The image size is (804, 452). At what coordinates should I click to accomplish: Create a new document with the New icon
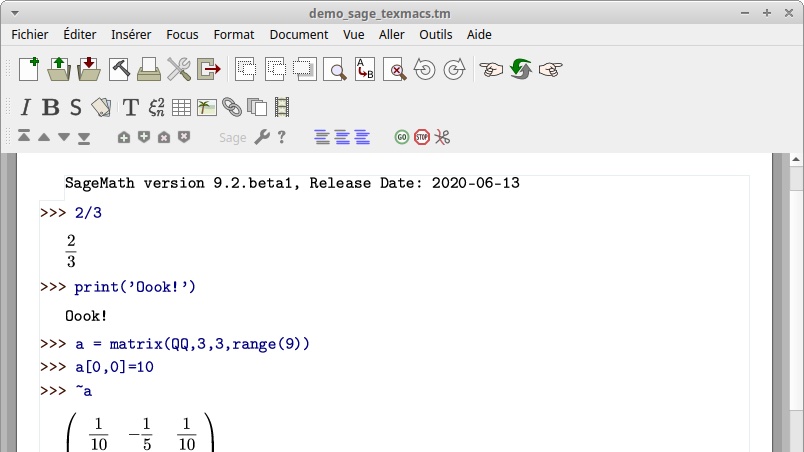pyautogui.click(x=29, y=69)
